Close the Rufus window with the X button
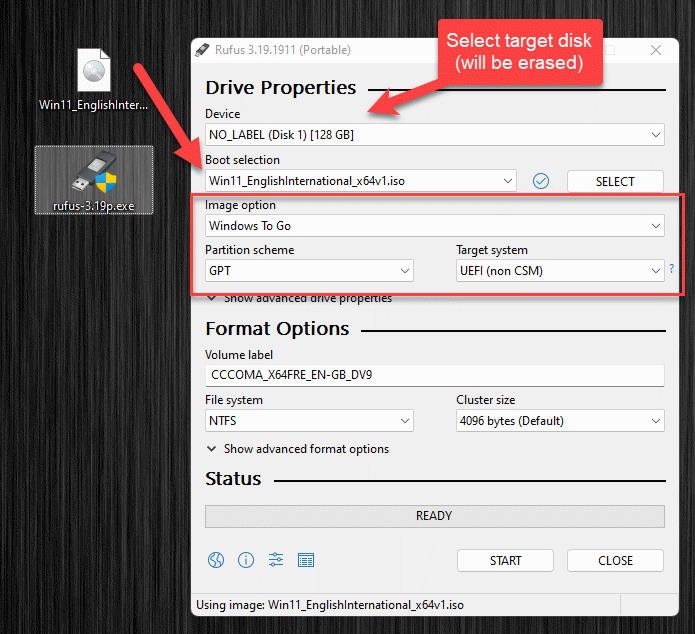695x634 pixels. coord(656,50)
